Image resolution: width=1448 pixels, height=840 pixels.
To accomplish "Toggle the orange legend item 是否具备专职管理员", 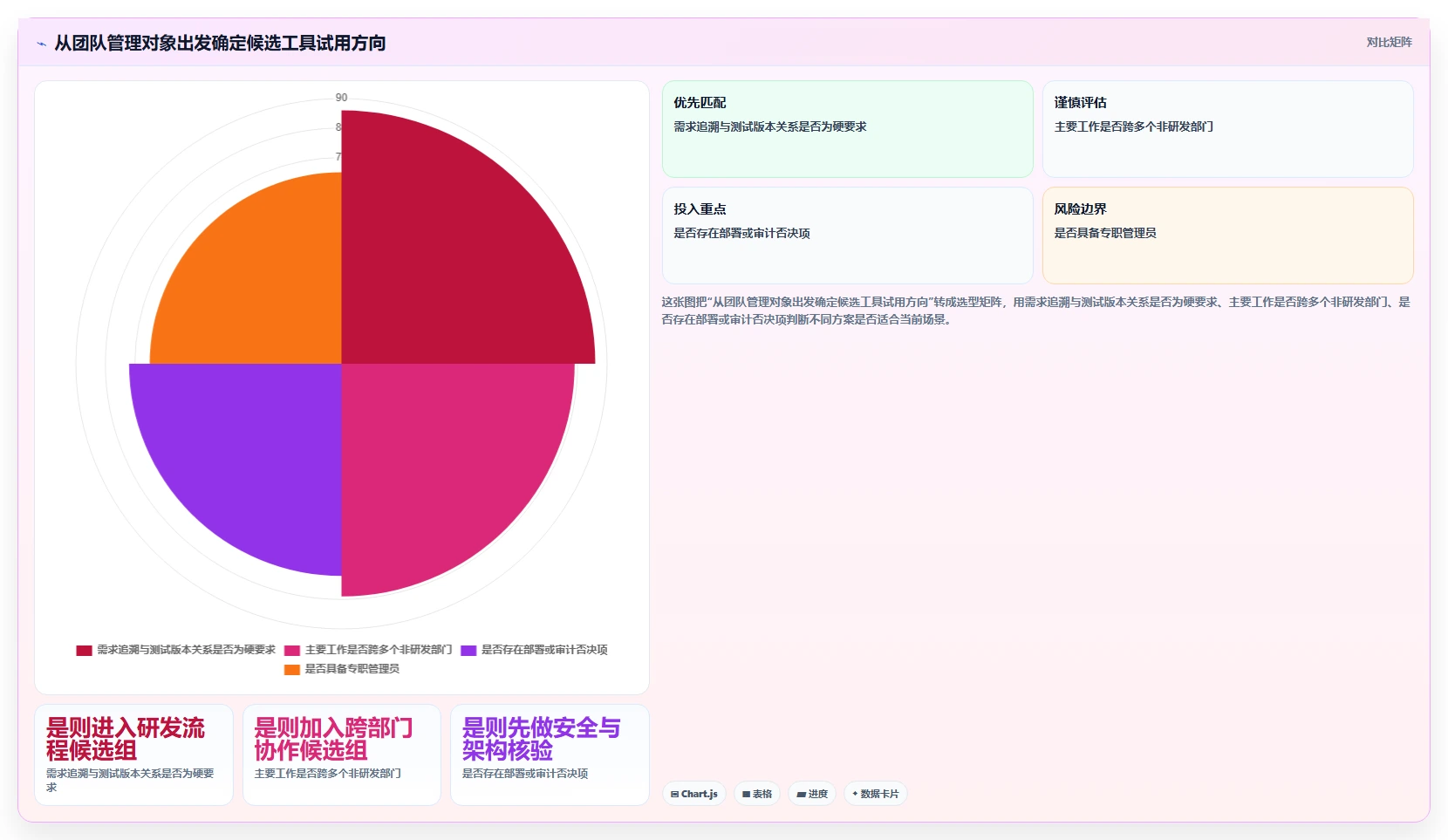I will pyautogui.click(x=342, y=669).
